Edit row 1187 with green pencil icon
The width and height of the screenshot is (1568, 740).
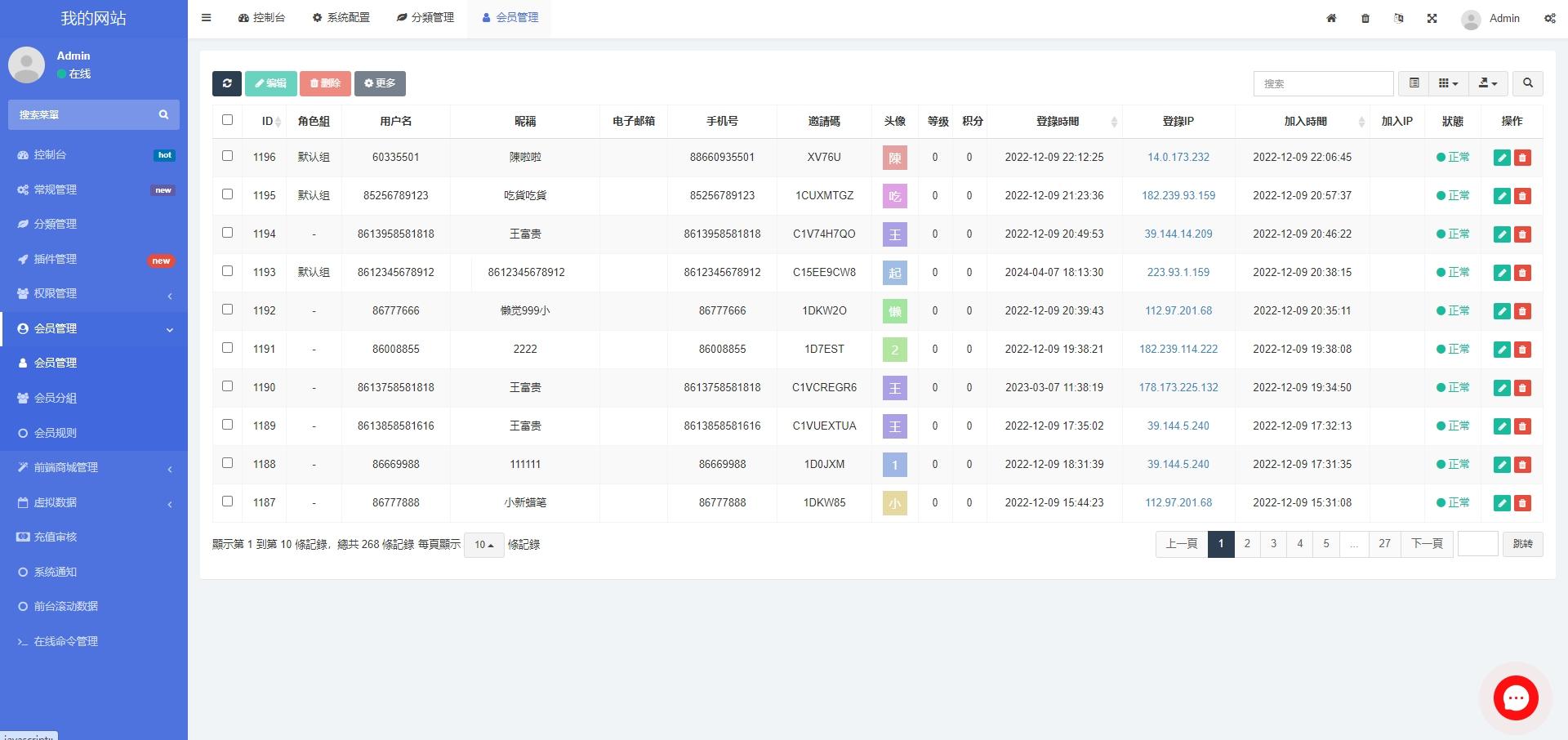pos(1502,503)
